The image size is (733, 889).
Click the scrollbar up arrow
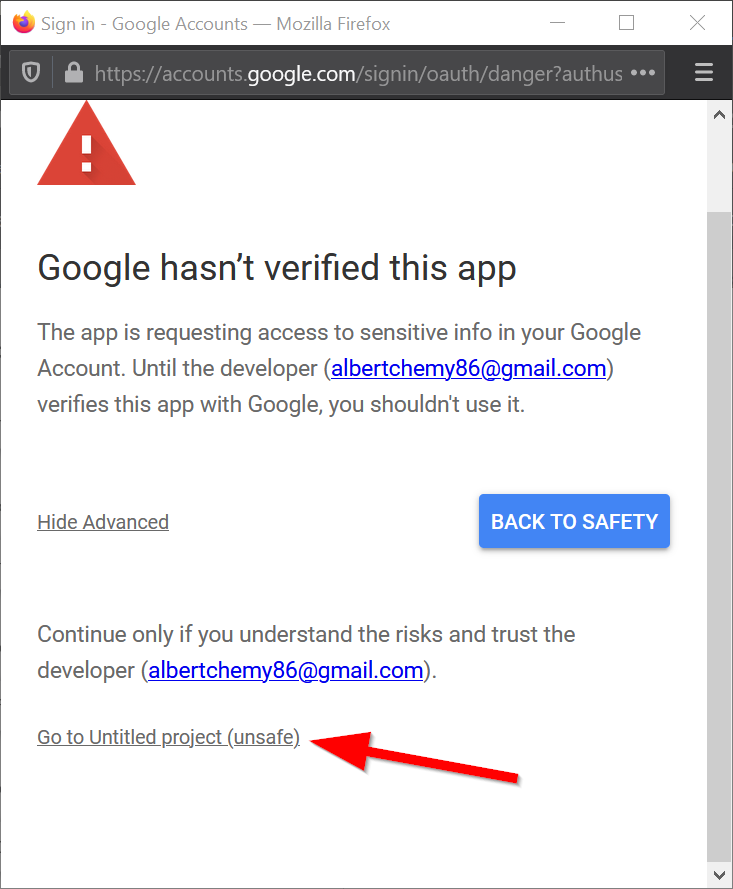(x=719, y=116)
